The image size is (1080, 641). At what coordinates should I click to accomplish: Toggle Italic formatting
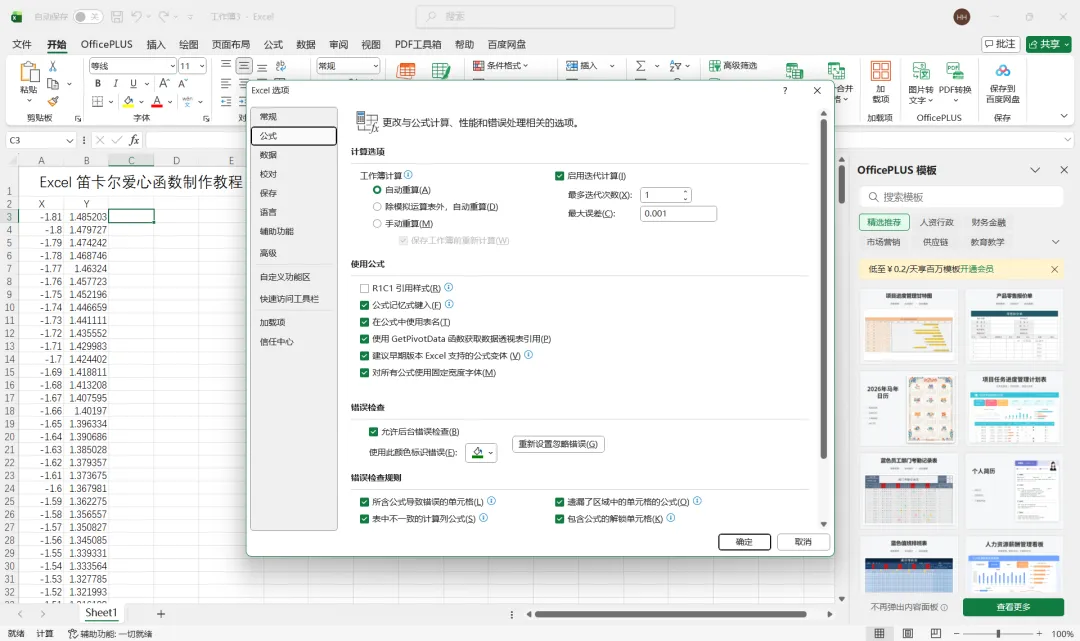tap(115, 83)
